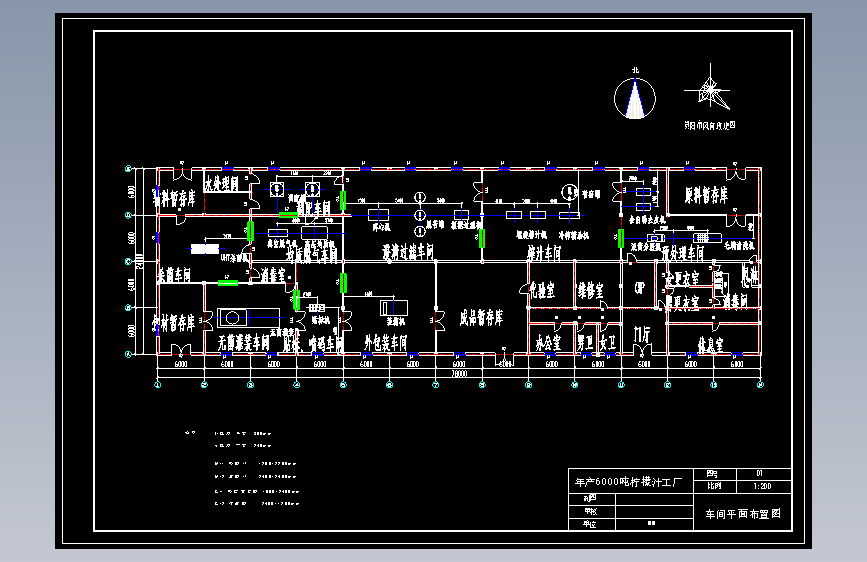Click the 78000 overall length dimension
This screenshot has width=867, height=562.
tap(459, 373)
